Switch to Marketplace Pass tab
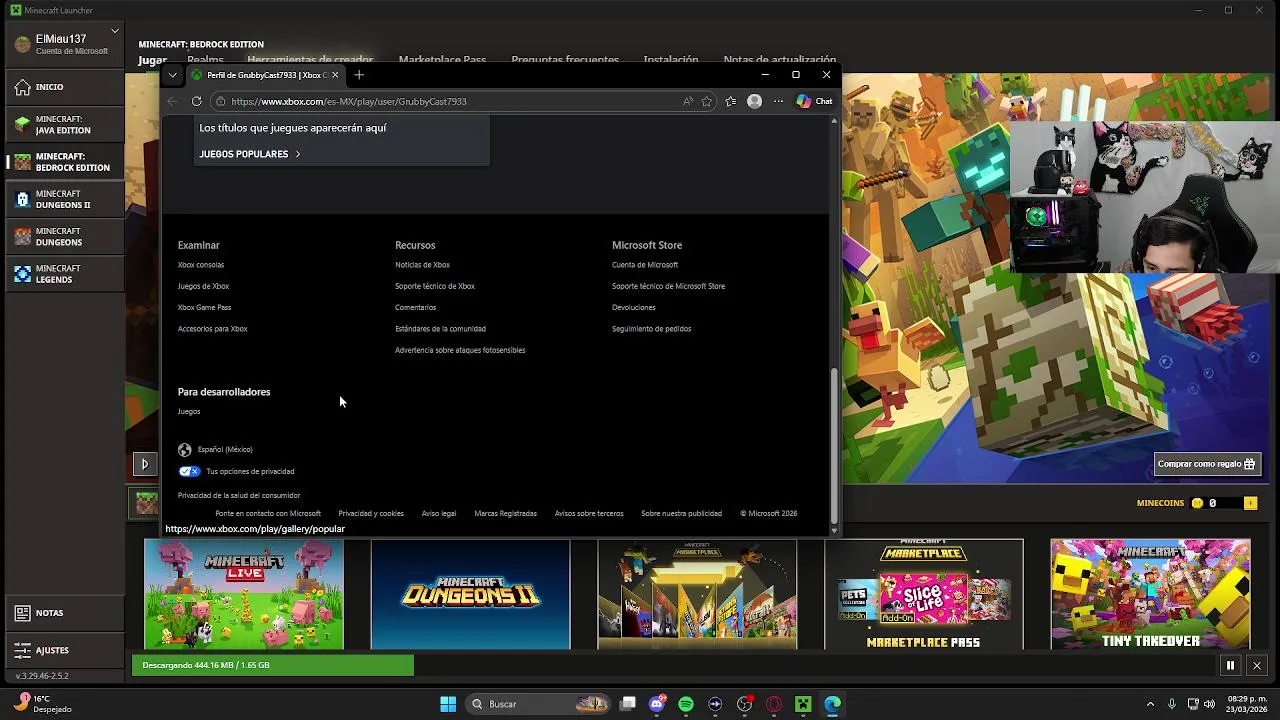 [442, 60]
